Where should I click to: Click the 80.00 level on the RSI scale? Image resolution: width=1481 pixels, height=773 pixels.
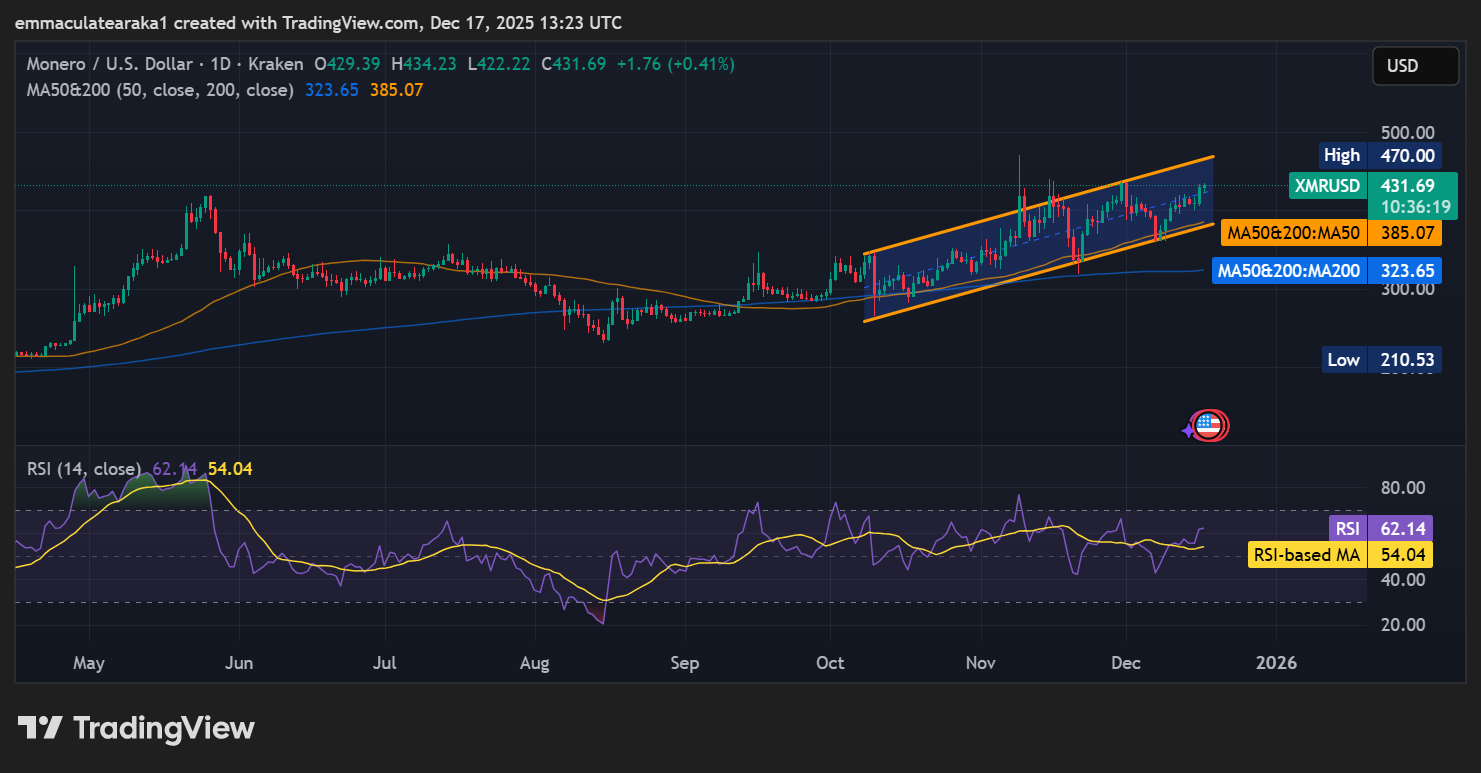pos(1403,488)
